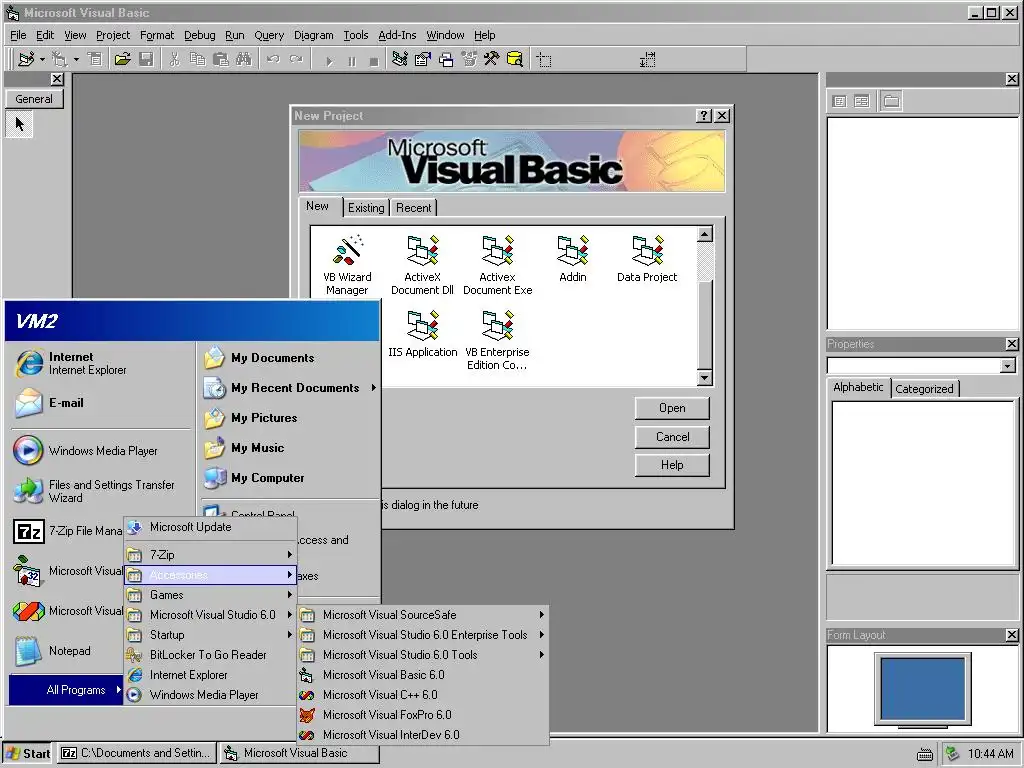Click the Open Project folder icon

pyautogui.click(x=122, y=59)
